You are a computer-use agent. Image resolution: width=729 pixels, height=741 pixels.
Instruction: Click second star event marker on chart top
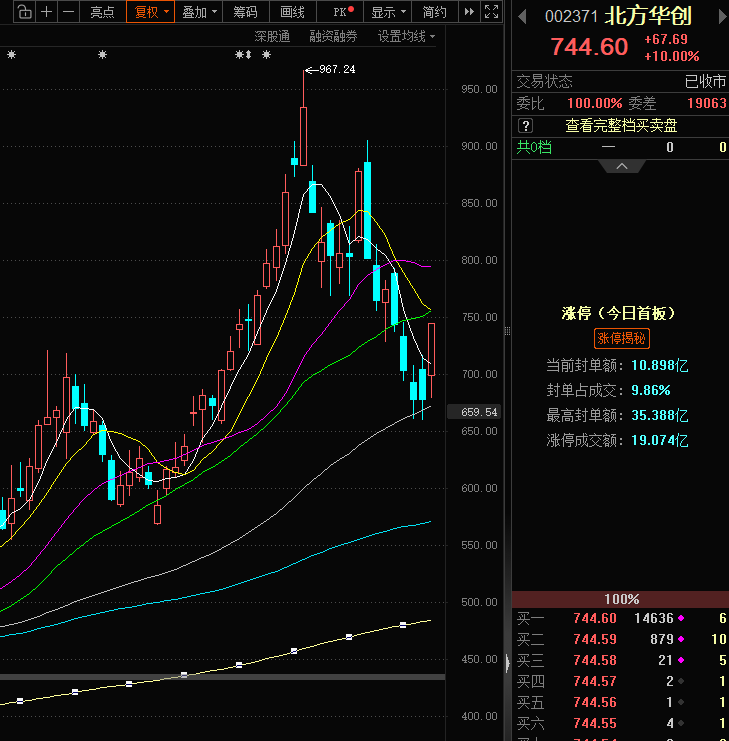(103, 55)
